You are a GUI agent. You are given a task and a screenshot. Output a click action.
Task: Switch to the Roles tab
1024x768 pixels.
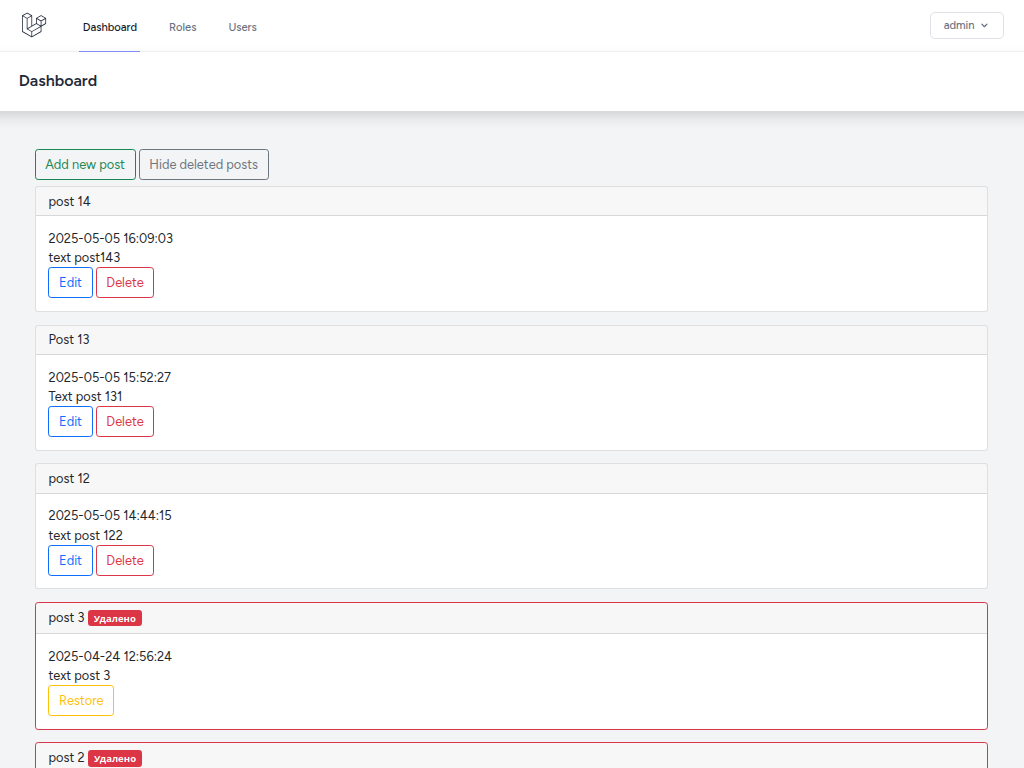point(182,27)
